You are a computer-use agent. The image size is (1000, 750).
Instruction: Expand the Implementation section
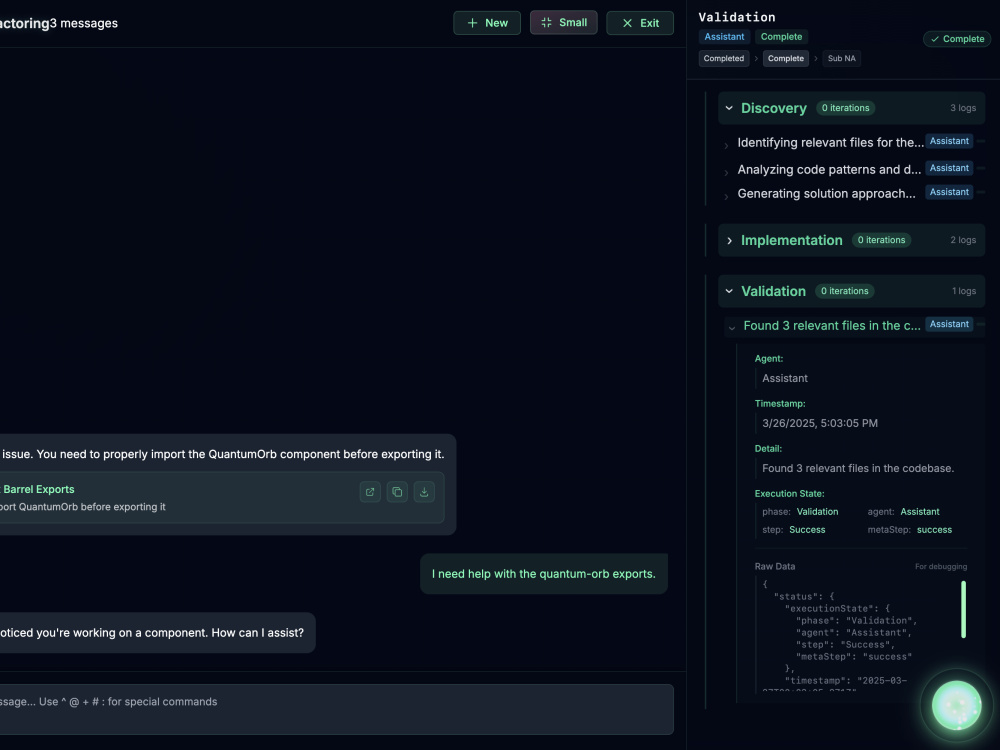pos(729,240)
